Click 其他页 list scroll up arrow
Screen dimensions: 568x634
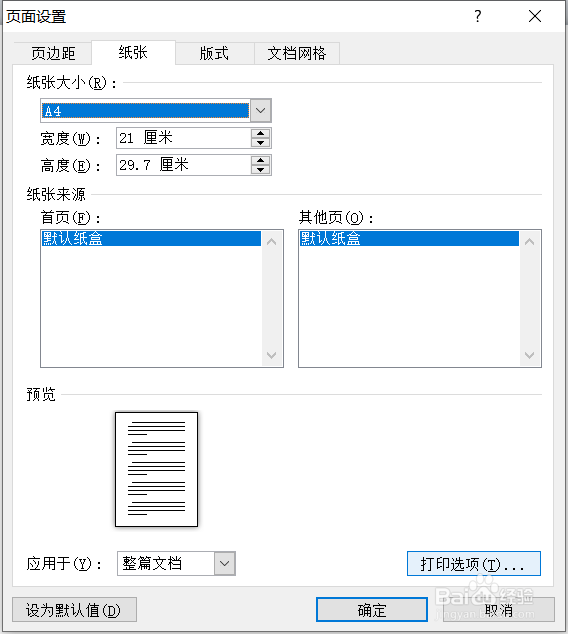click(x=530, y=242)
